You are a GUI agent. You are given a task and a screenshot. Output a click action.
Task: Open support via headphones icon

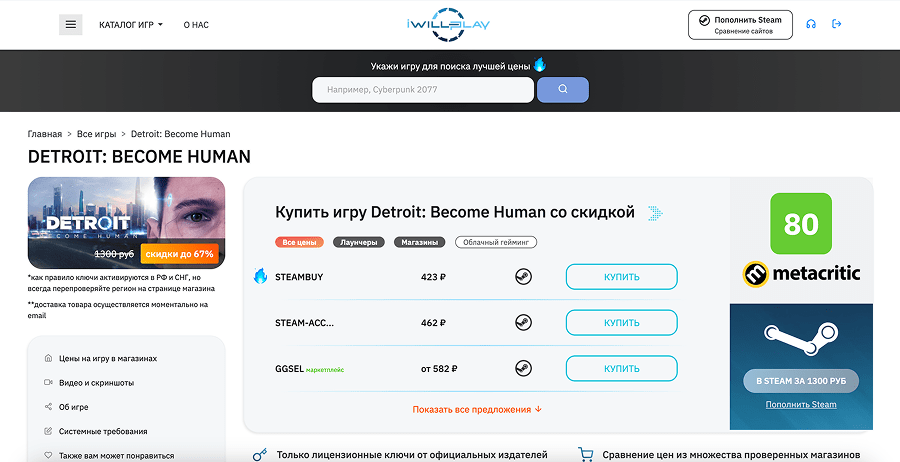[810, 24]
